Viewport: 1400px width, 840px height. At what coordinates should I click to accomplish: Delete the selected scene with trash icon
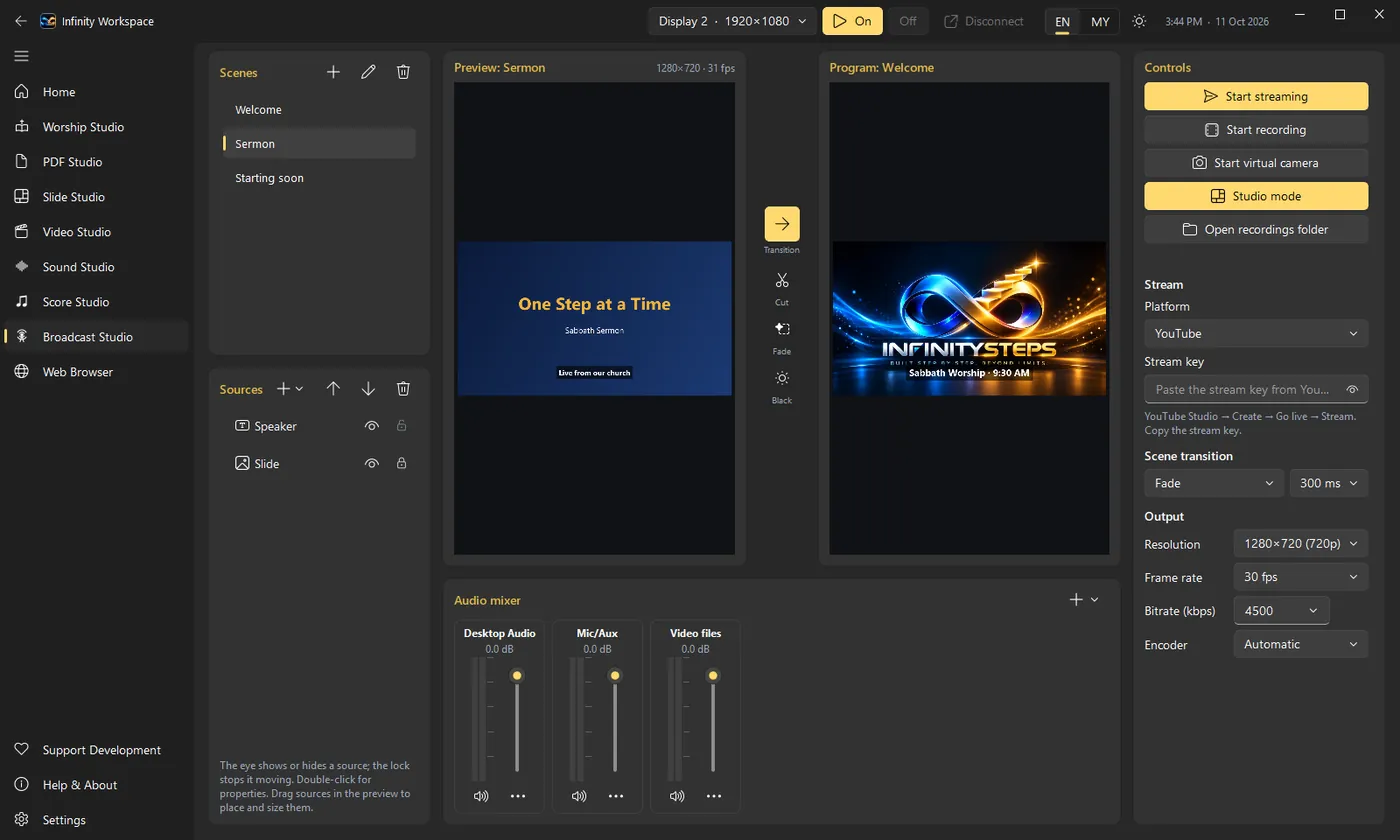(x=403, y=72)
